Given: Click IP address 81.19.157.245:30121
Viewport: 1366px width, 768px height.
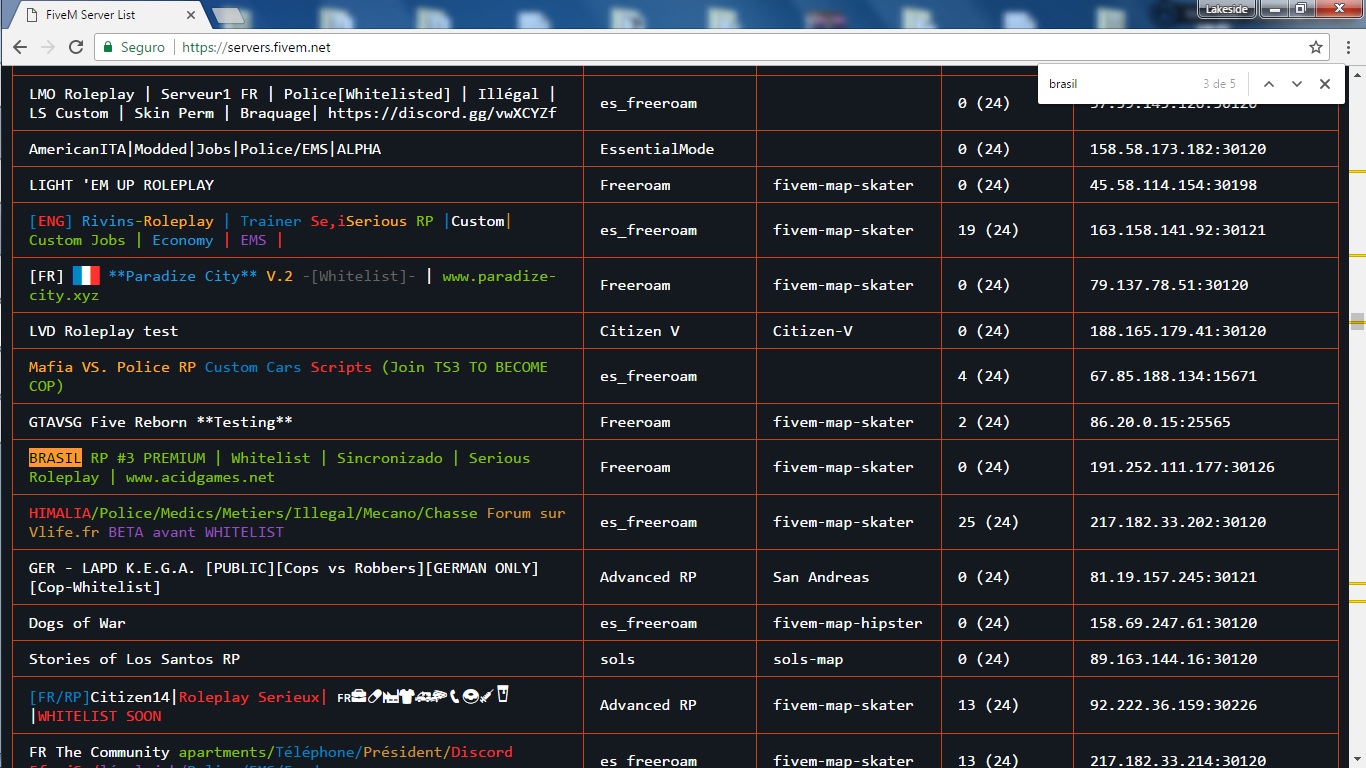Looking at the screenshot, I should point(1173,577).
